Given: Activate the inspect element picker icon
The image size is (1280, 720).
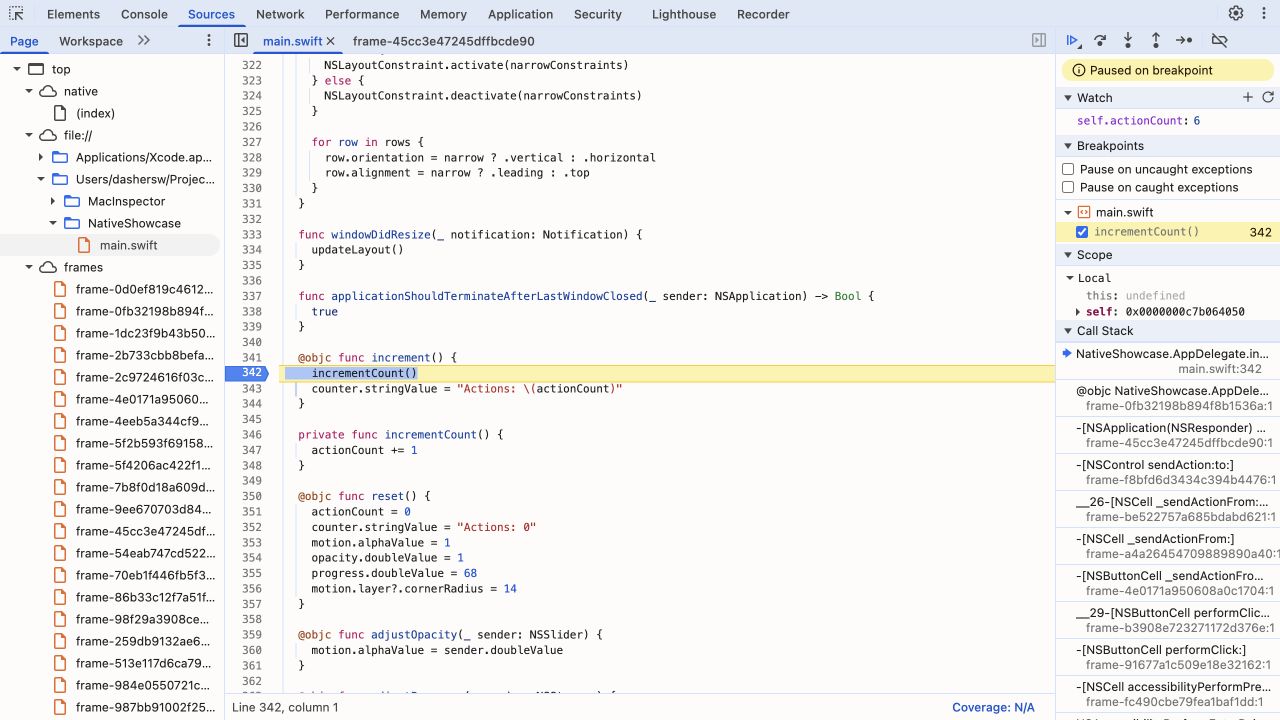Looking at the screenshot, I should click(16, 14).
